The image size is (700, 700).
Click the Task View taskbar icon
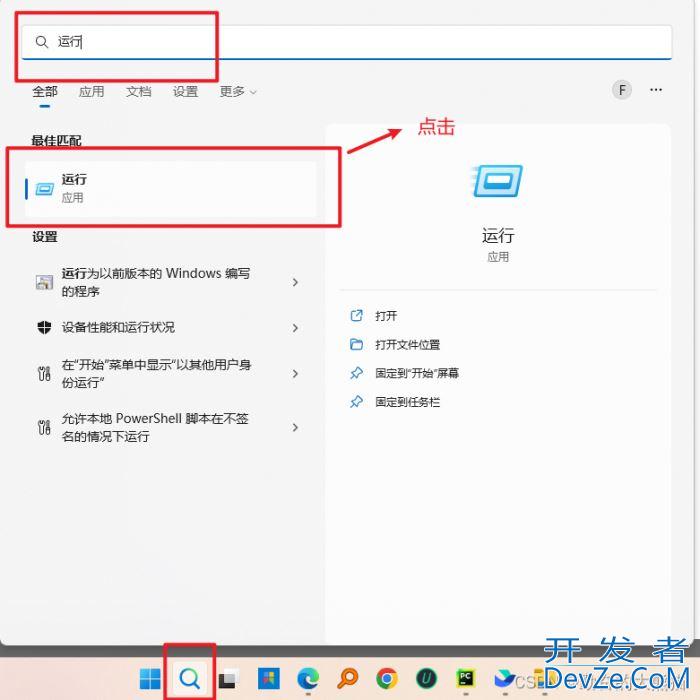tap(228, 679)
